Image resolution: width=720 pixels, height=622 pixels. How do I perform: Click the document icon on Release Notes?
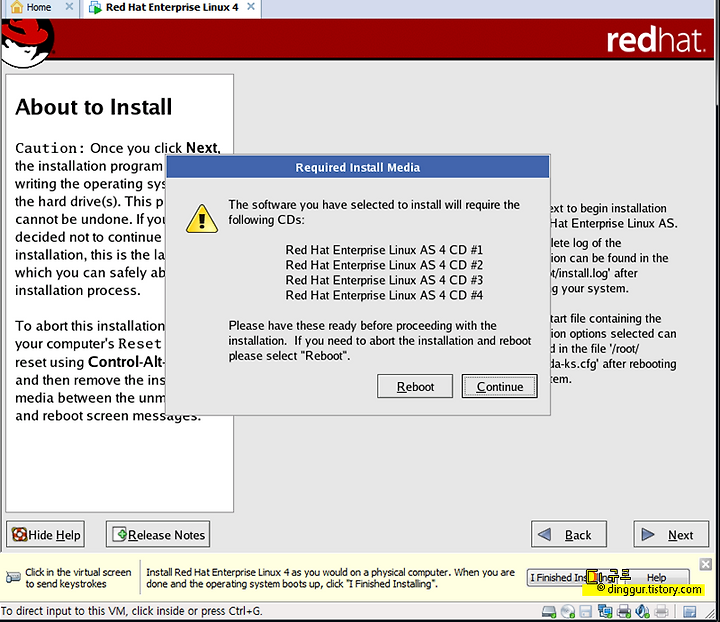(x=119, y=534)
